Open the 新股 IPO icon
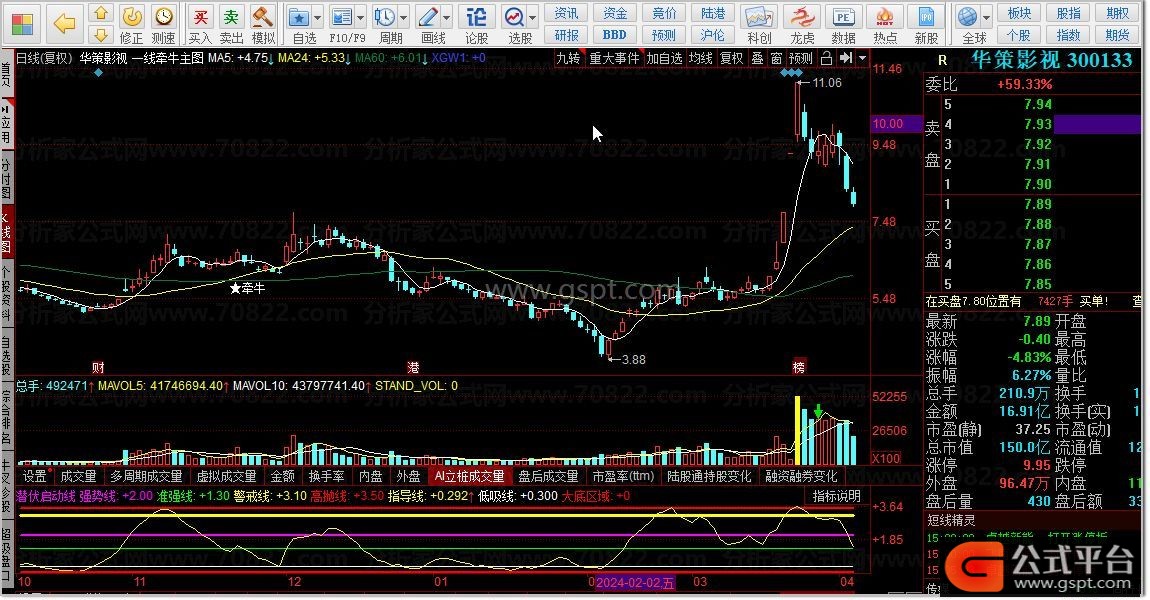Viewport: 1150px width, 600px height. pos(926,16)
